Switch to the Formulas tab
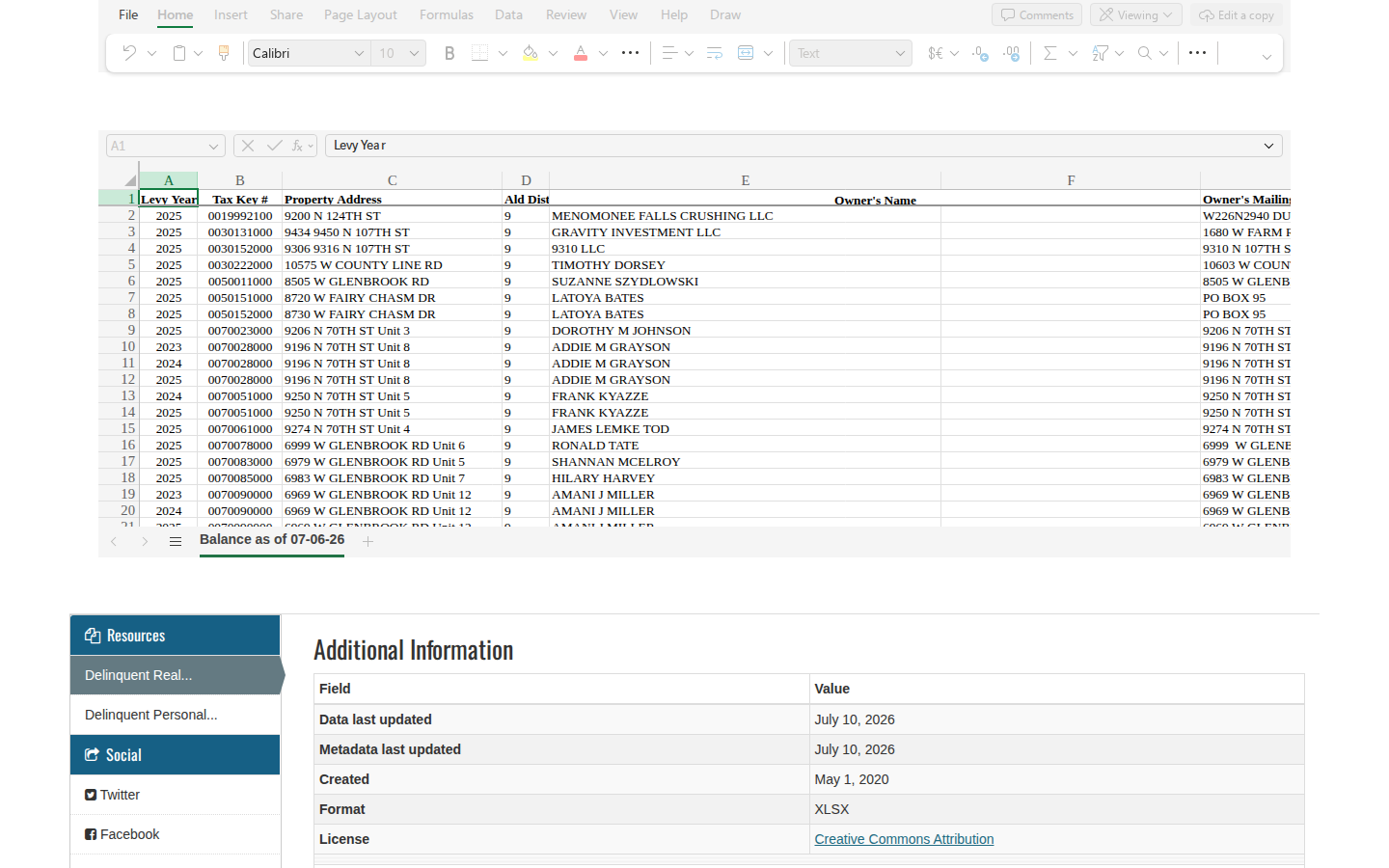The image size is (1389, 868). (x=447, y=15)
